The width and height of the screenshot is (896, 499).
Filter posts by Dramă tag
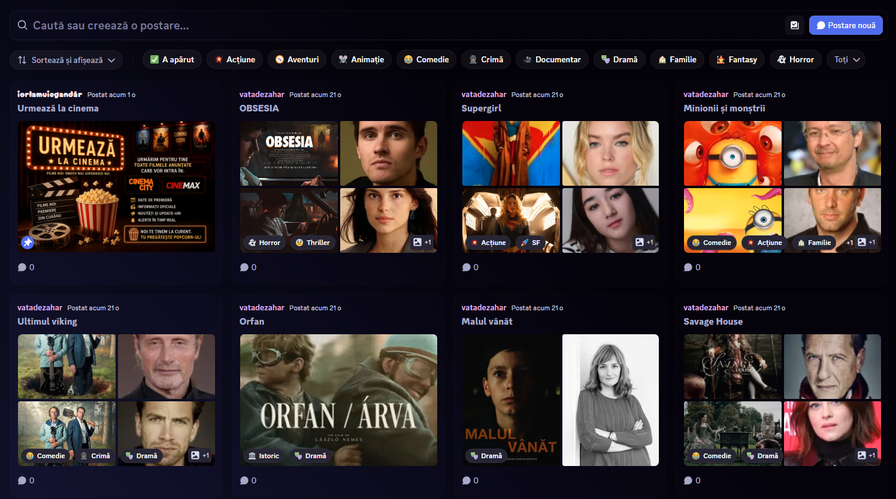click(x=619, y=59)
